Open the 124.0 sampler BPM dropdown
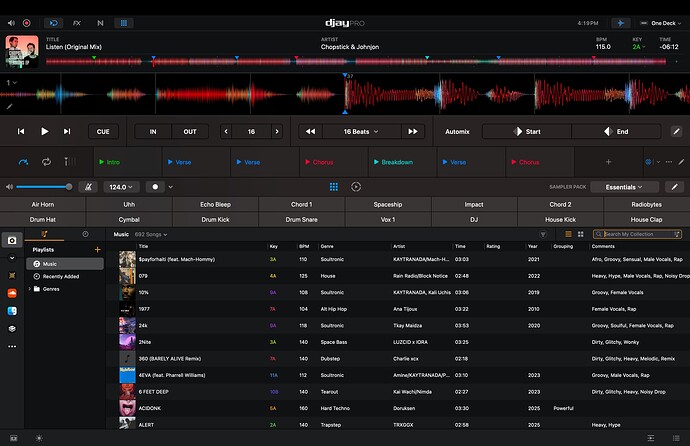This screenshot has height=446, width=690. (121, 187)
